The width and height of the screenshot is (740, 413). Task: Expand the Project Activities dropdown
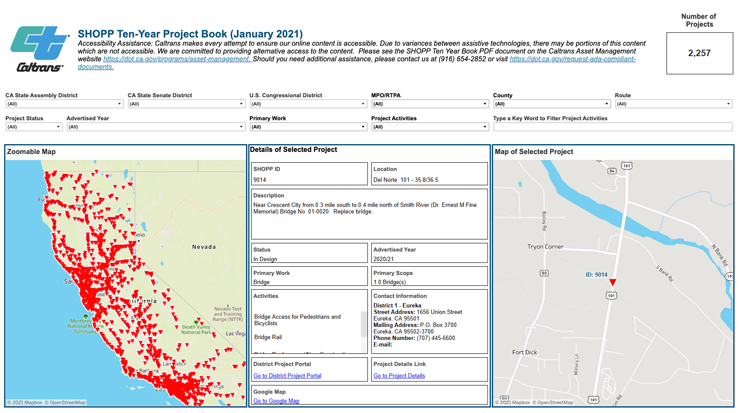430,127
